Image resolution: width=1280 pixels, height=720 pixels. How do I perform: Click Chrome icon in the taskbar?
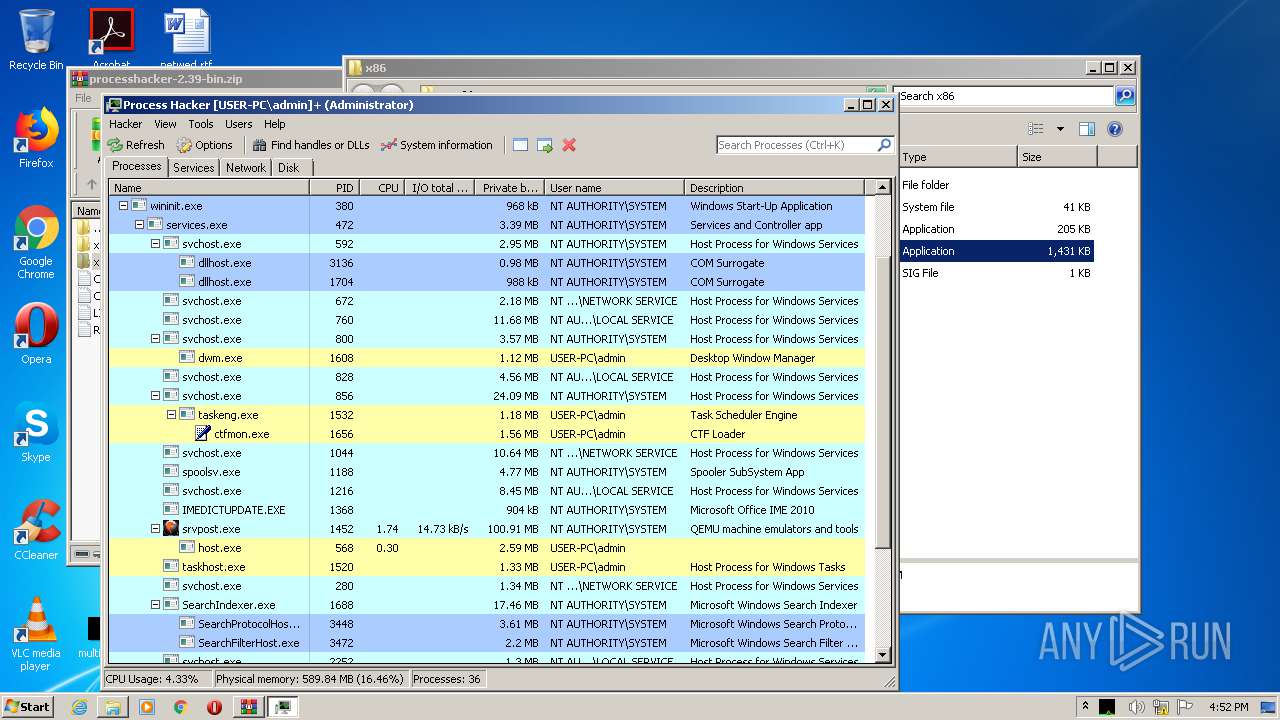pyautogui.click(x=180, y=707)
